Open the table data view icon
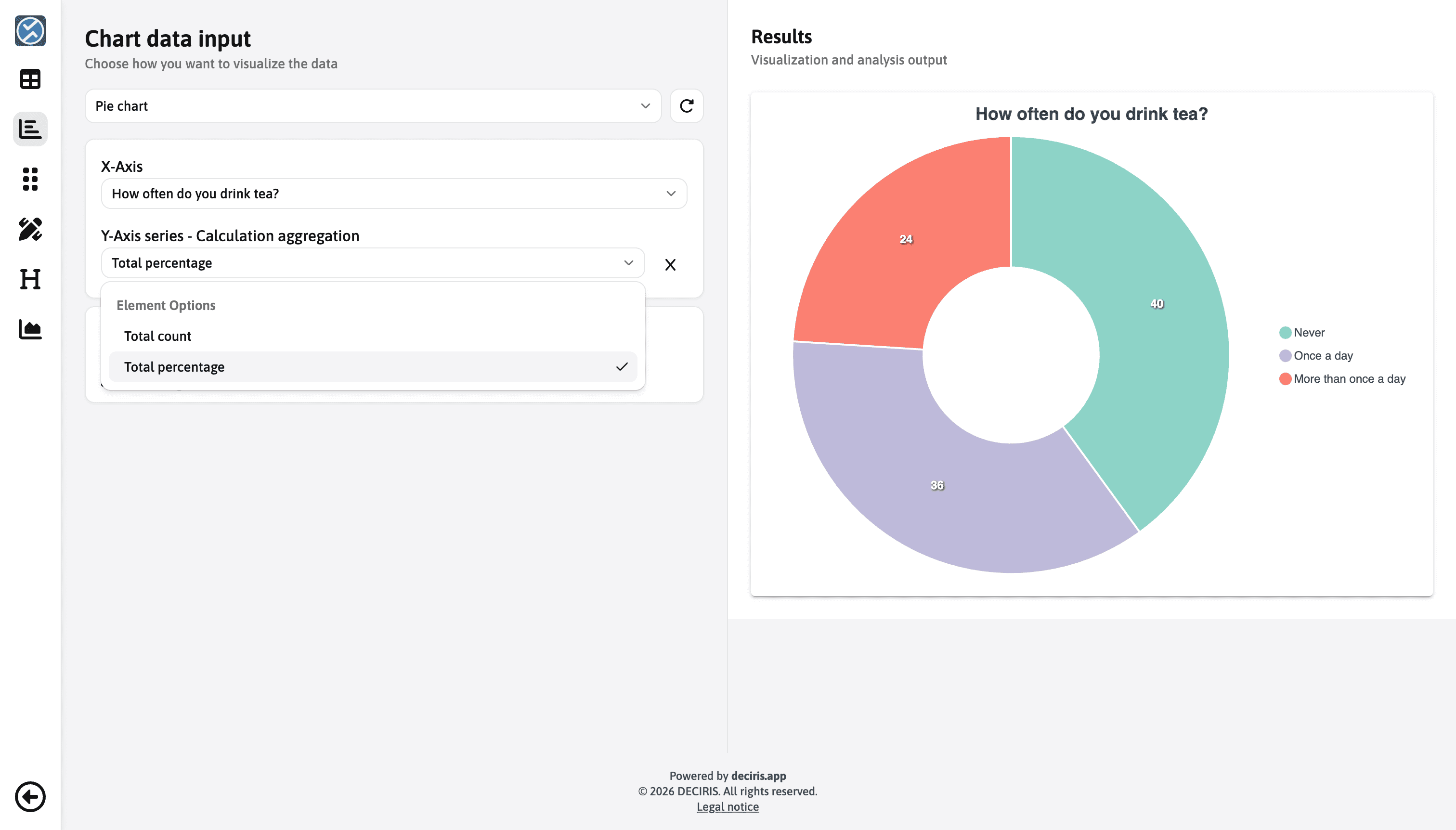This screenshot has height=830, width=1456. pyautogui.click(x=30, y=78)
